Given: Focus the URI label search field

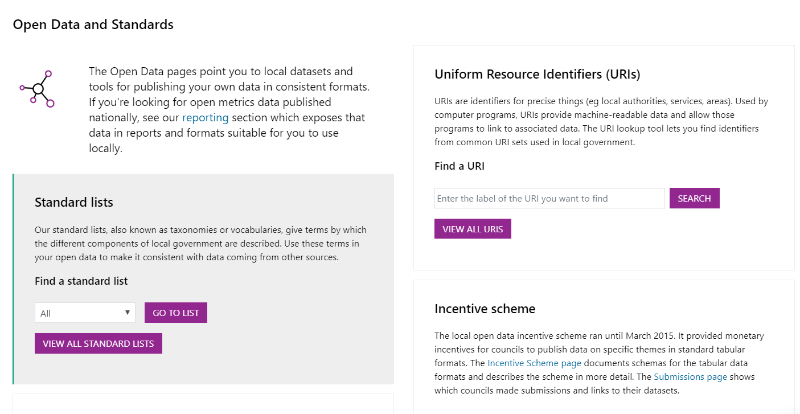Looking at the screenshot, I should point(549,199).
